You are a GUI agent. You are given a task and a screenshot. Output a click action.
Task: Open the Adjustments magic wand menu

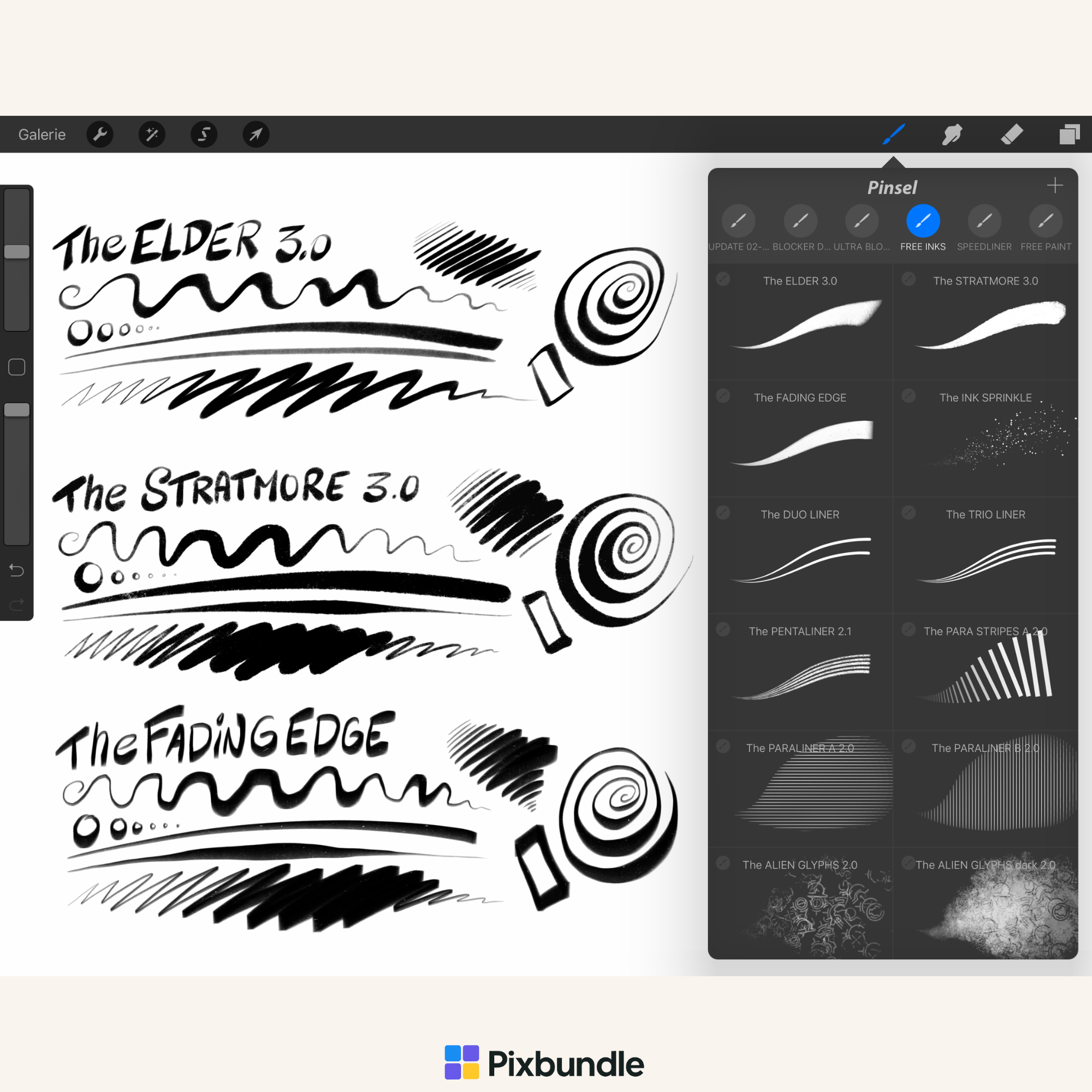(152, 134)
